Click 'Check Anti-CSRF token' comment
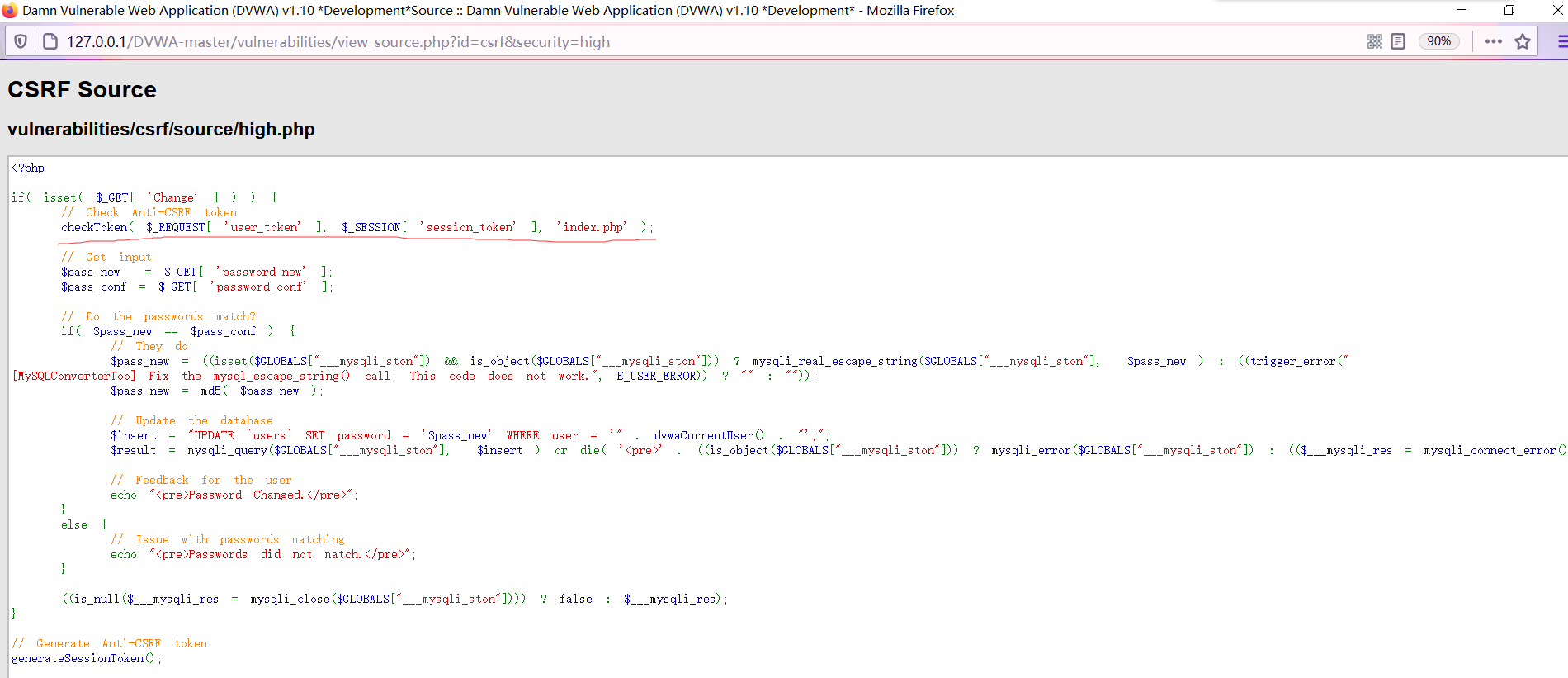The width and height of the screenshot is (1568, 678). (x=149, y=212)
